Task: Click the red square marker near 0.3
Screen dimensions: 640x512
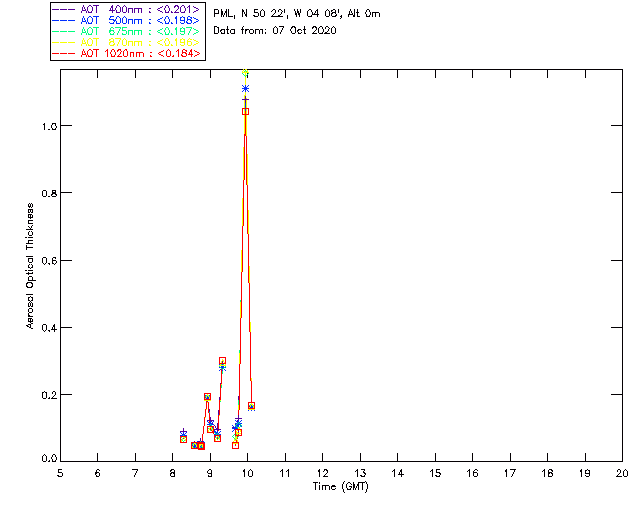Action: point(222,361)
